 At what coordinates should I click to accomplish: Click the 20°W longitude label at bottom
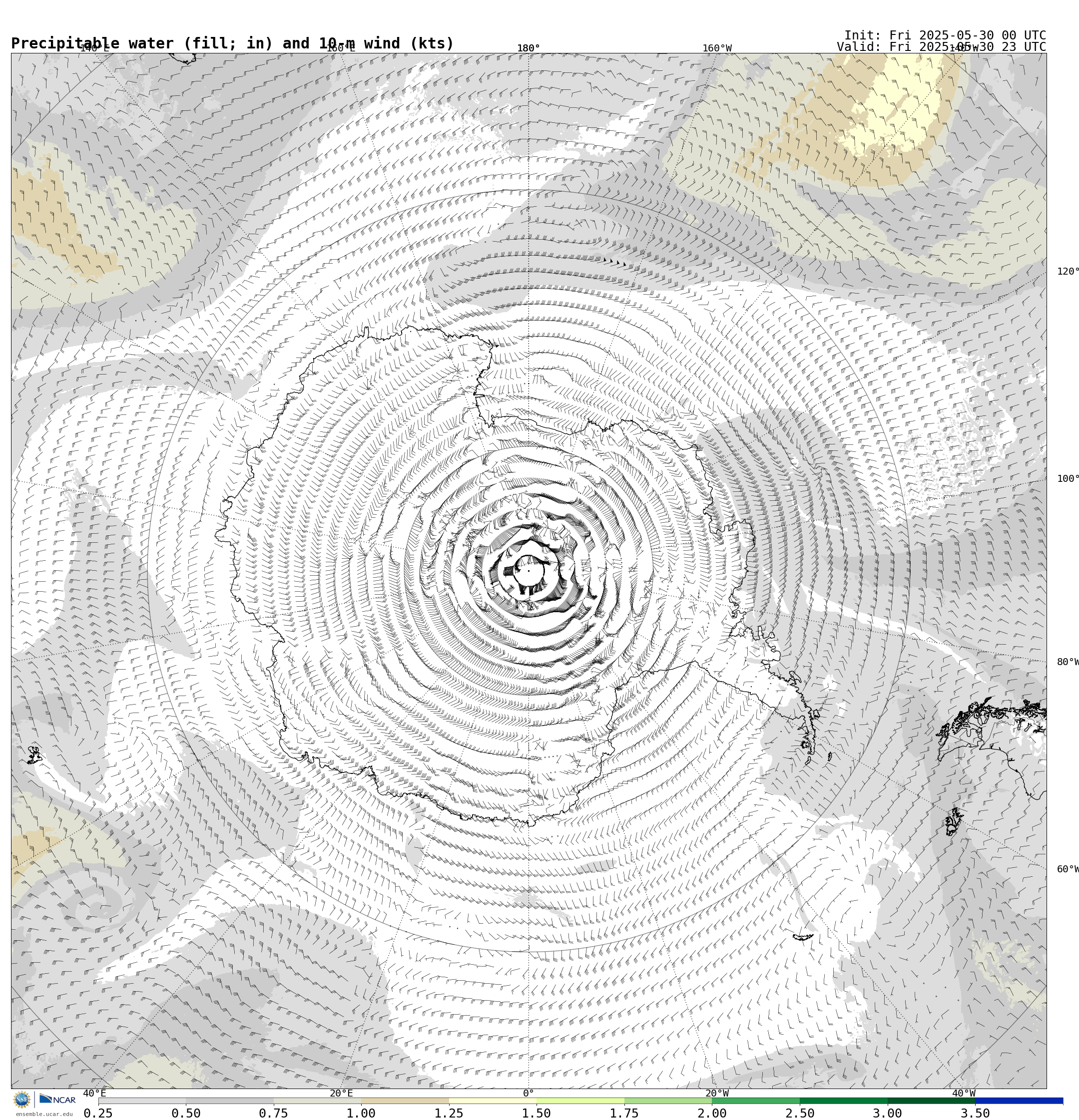click(717, 1093)
